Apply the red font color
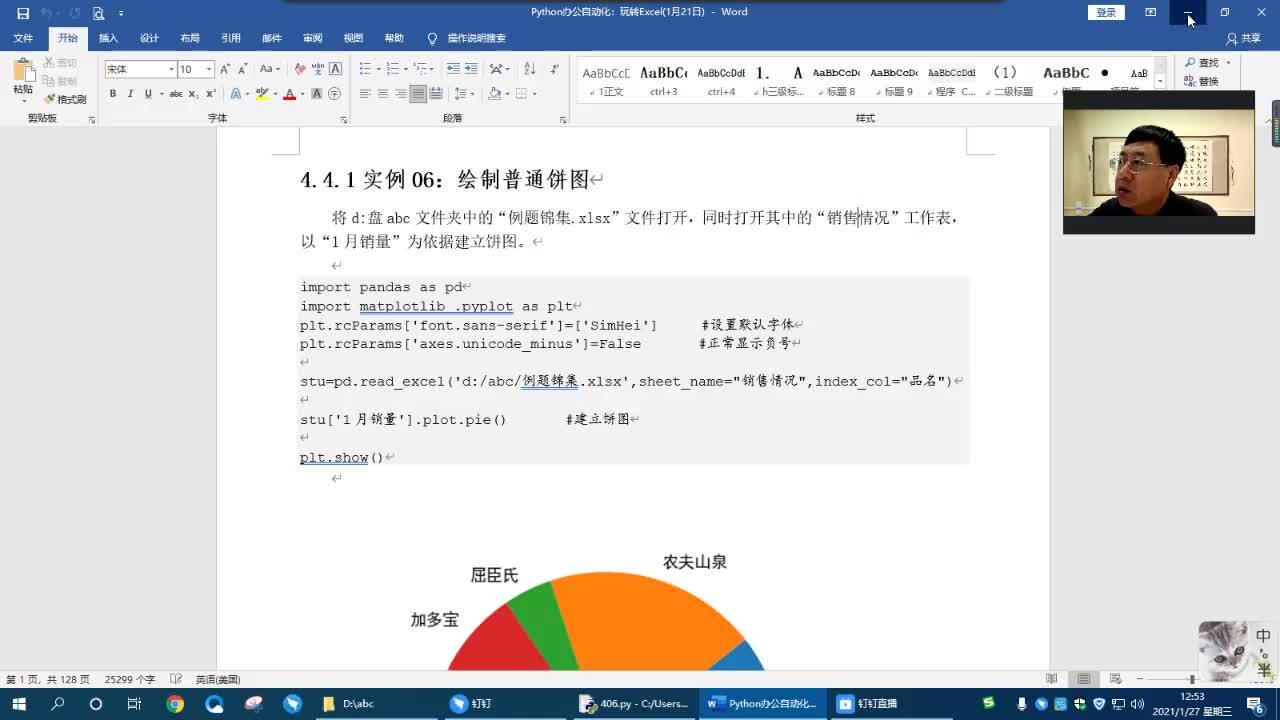This screenshot has height=720, width=1280. tap(289, 94)
